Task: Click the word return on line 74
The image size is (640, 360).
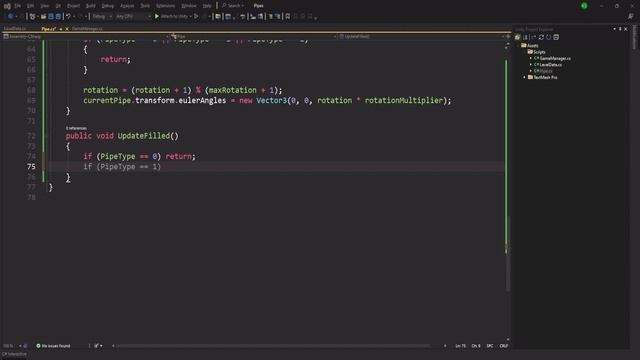Action: [x=178, y=156]
